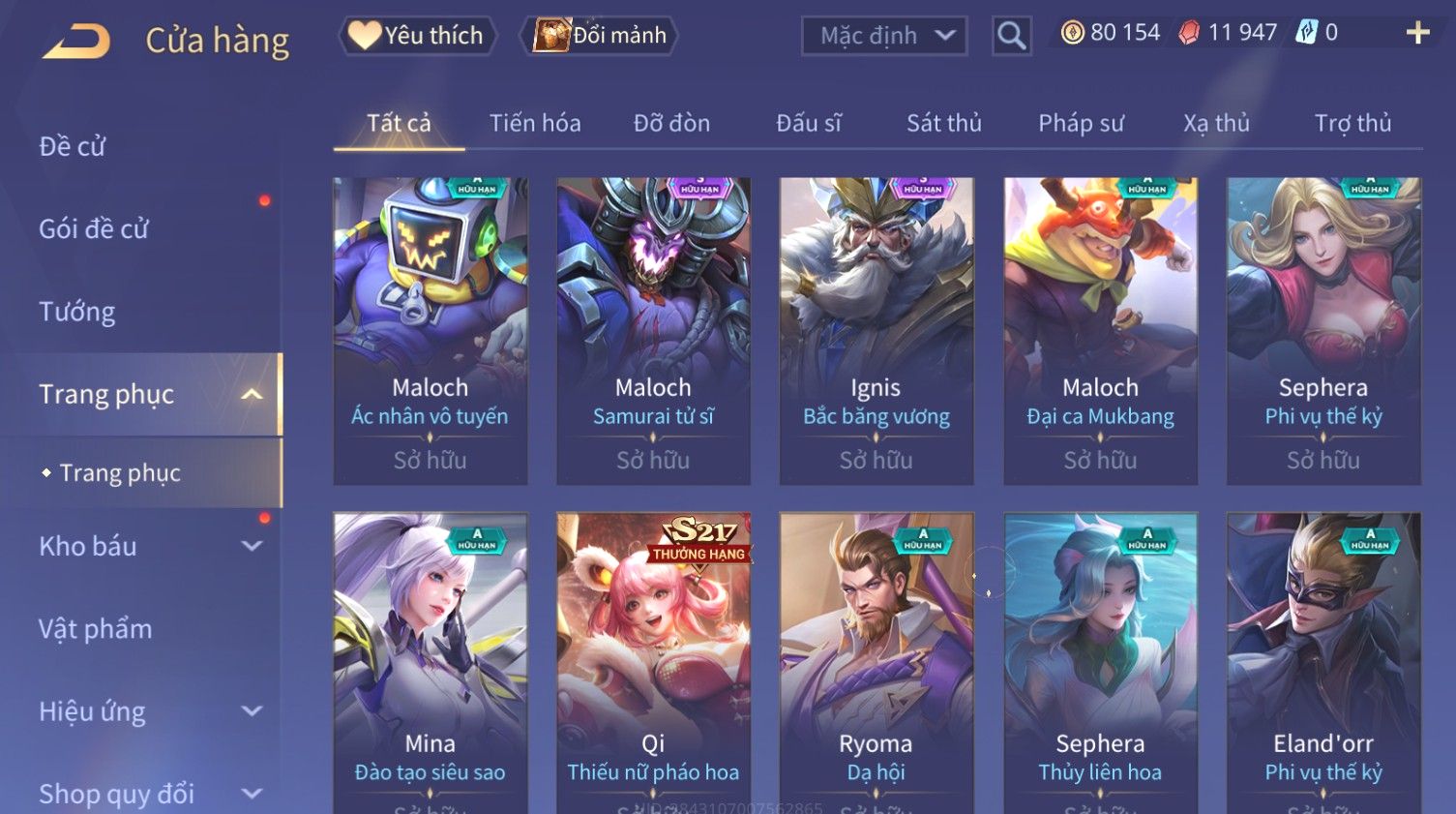Expand the Kho báu sidebar section

coord(252,546)
